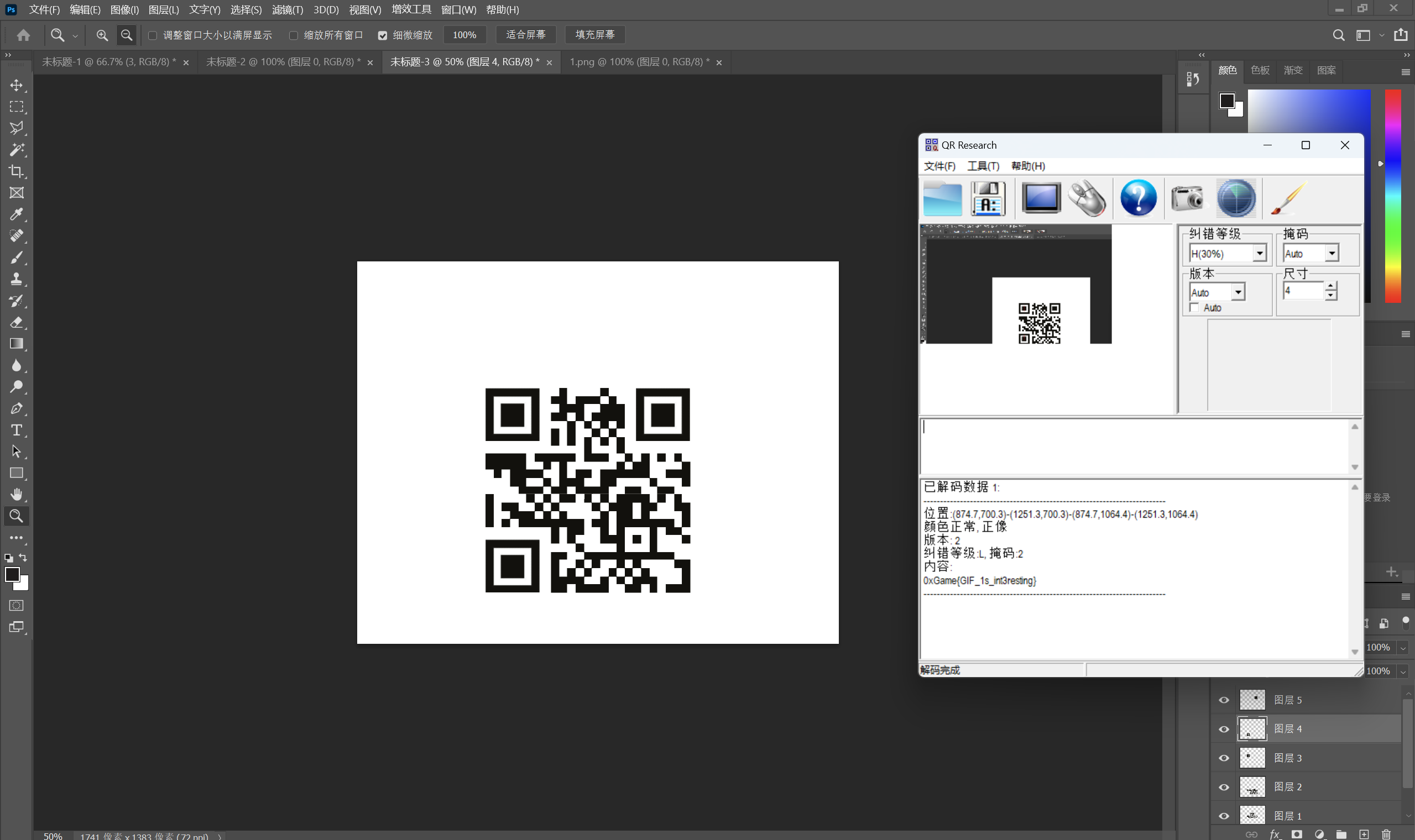
Task: Click the zoom in magnifier icon
Action: coord(102,35)
